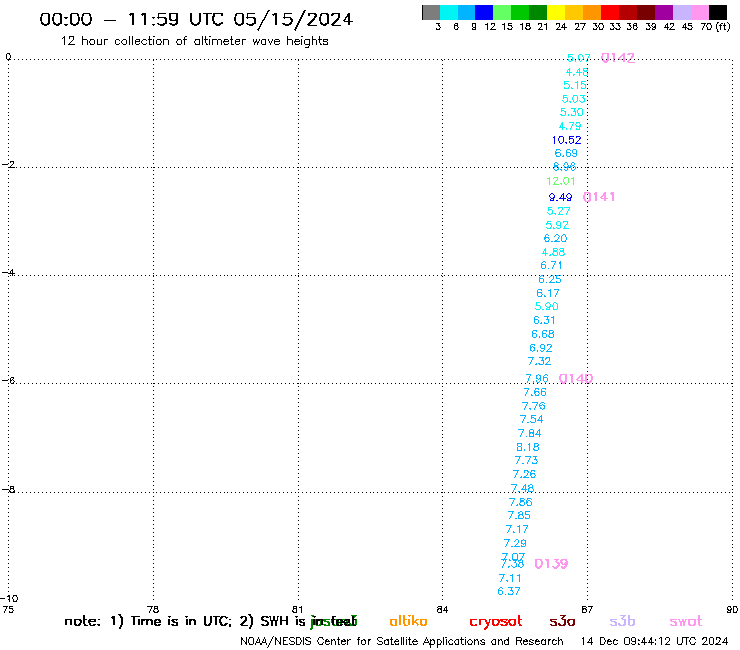The image size is (740, 650).
Task: Select the swot track label 0141
Action: pyautogui.click(x=599, y=196)
